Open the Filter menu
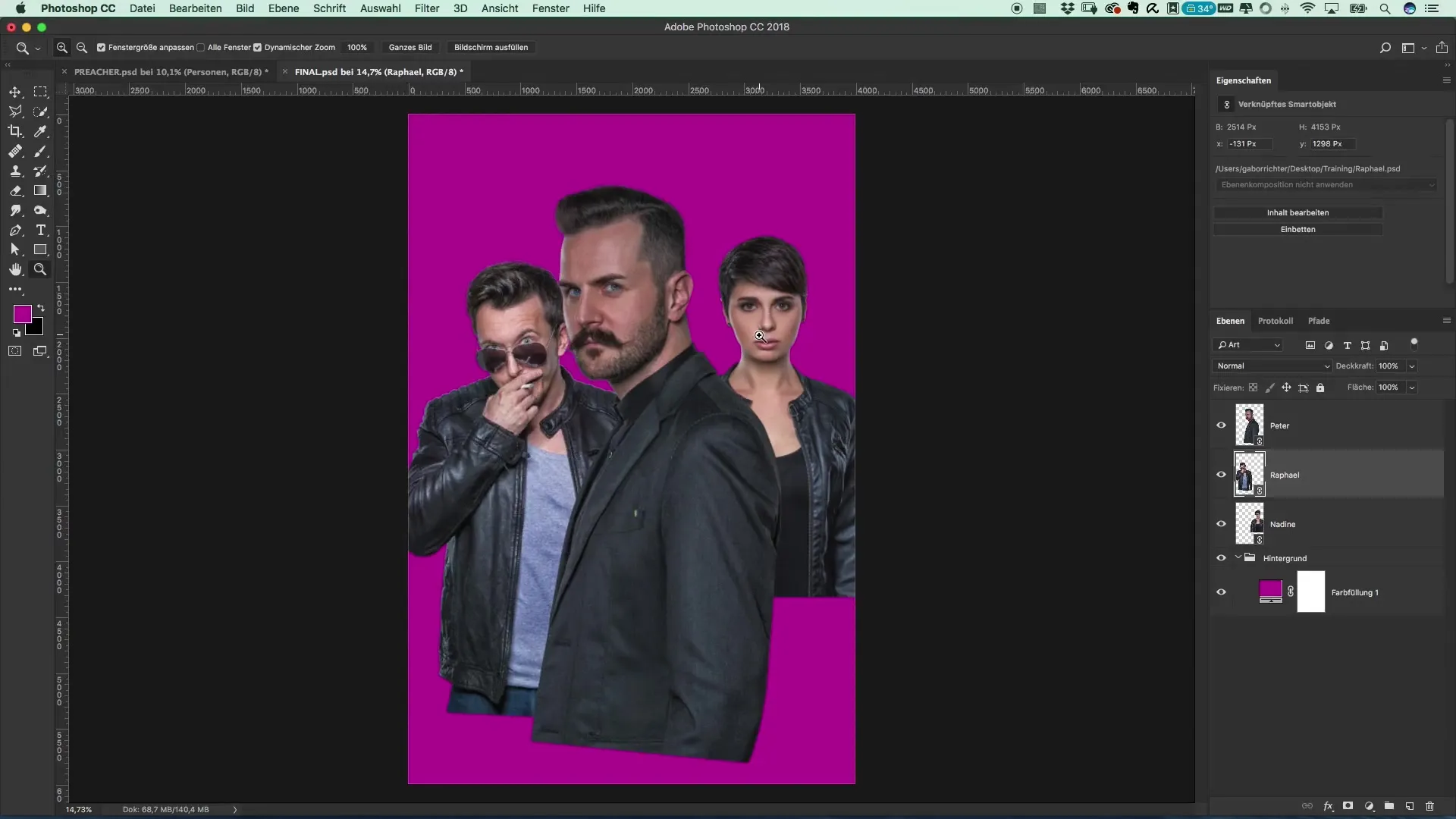The image size is (1456, 819). click(x=427, y=8)
